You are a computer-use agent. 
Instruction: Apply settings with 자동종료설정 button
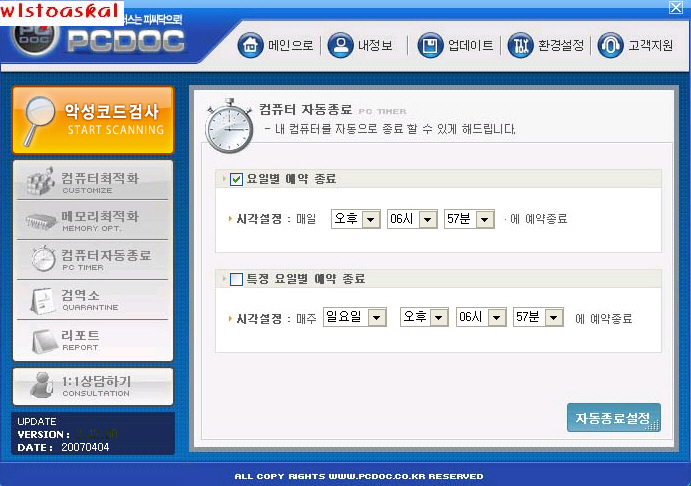coord(614,418)
